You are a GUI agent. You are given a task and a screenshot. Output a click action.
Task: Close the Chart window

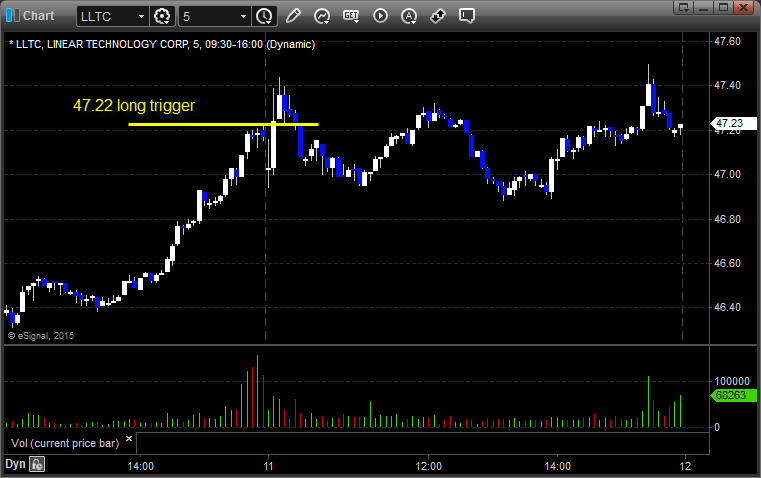[x=744, y=7]
